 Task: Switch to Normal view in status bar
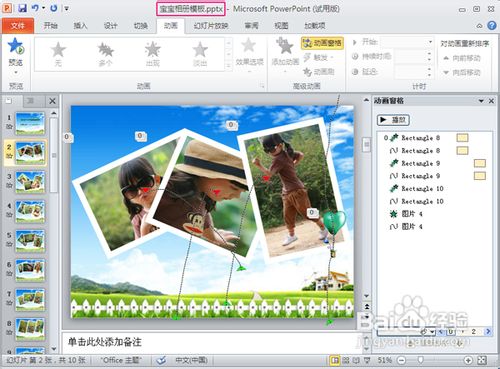click(335, 360)
